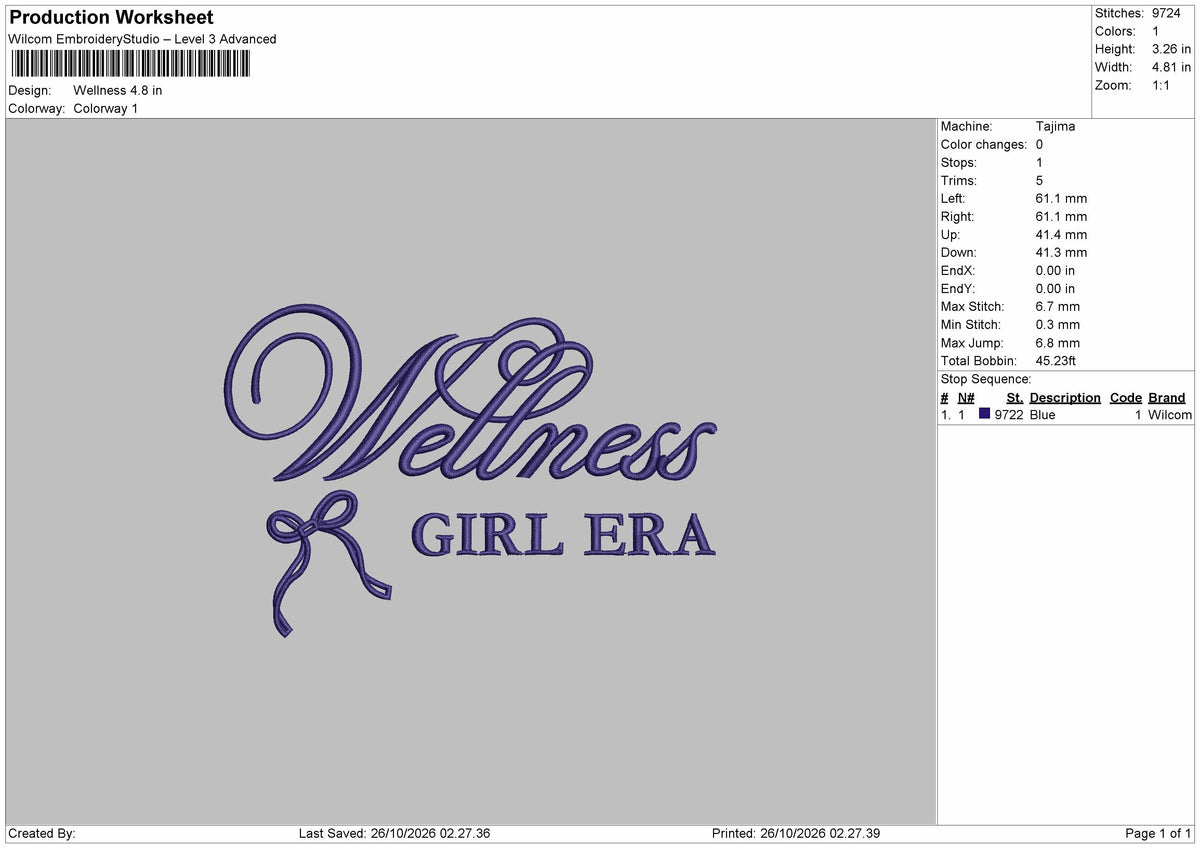Click the Left value 61.1 mm
Image resolution: width=1200 pixels, height=848 pixels.
tap(1061, 198)
